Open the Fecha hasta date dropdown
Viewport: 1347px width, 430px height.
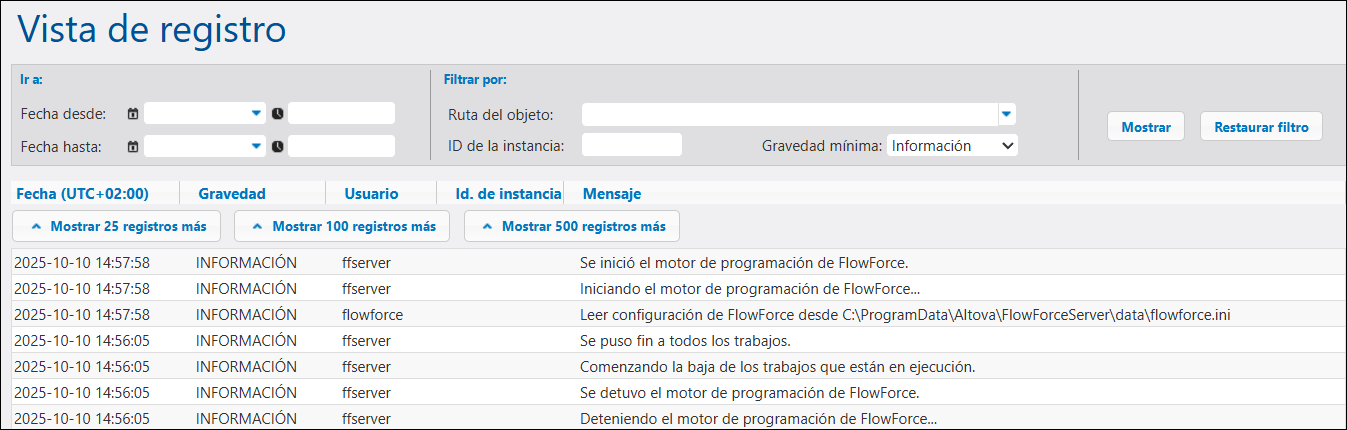(x=256, y=147)
